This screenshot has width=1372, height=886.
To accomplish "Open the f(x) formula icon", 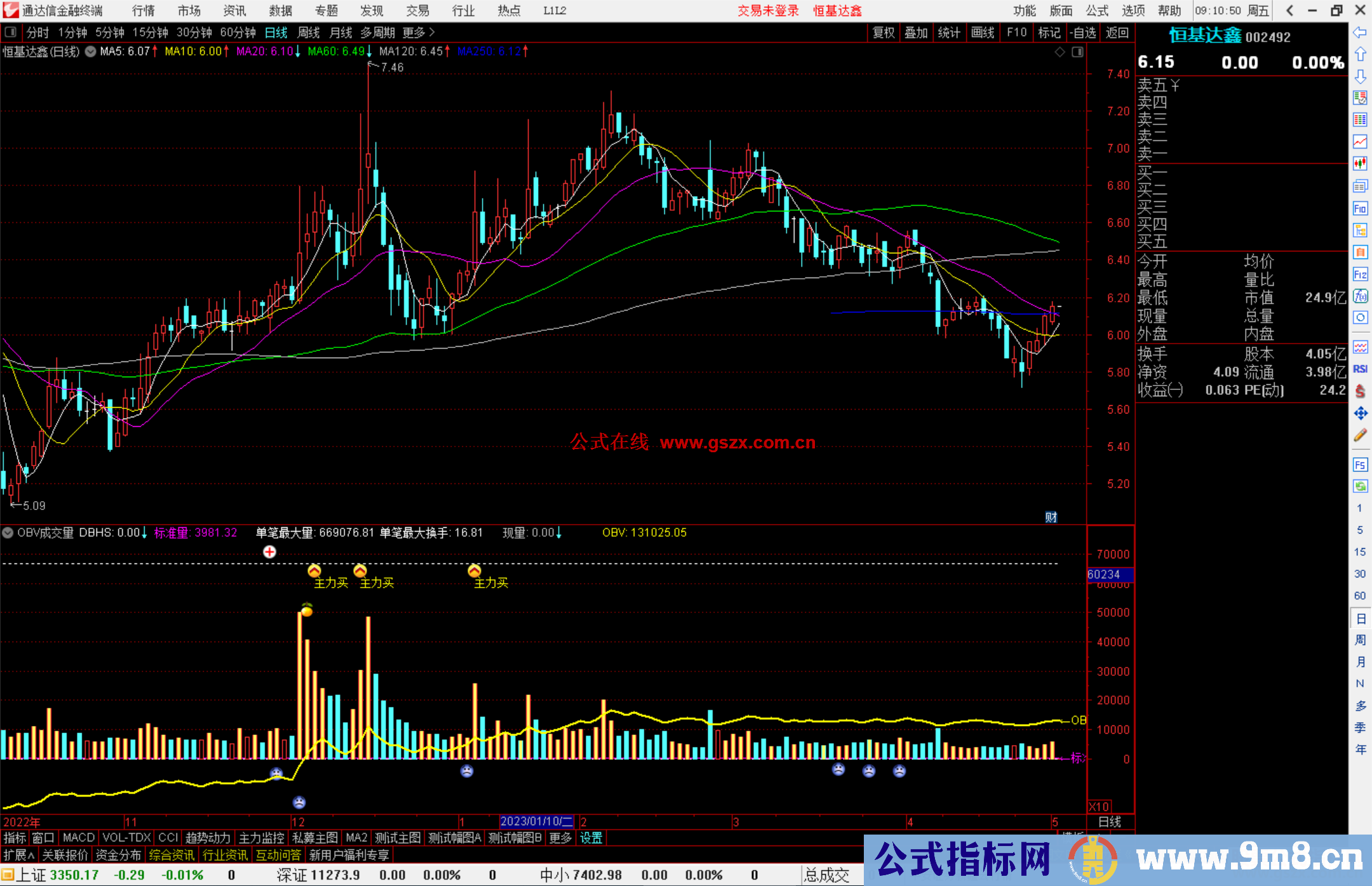I will [x=1360, y=296].
